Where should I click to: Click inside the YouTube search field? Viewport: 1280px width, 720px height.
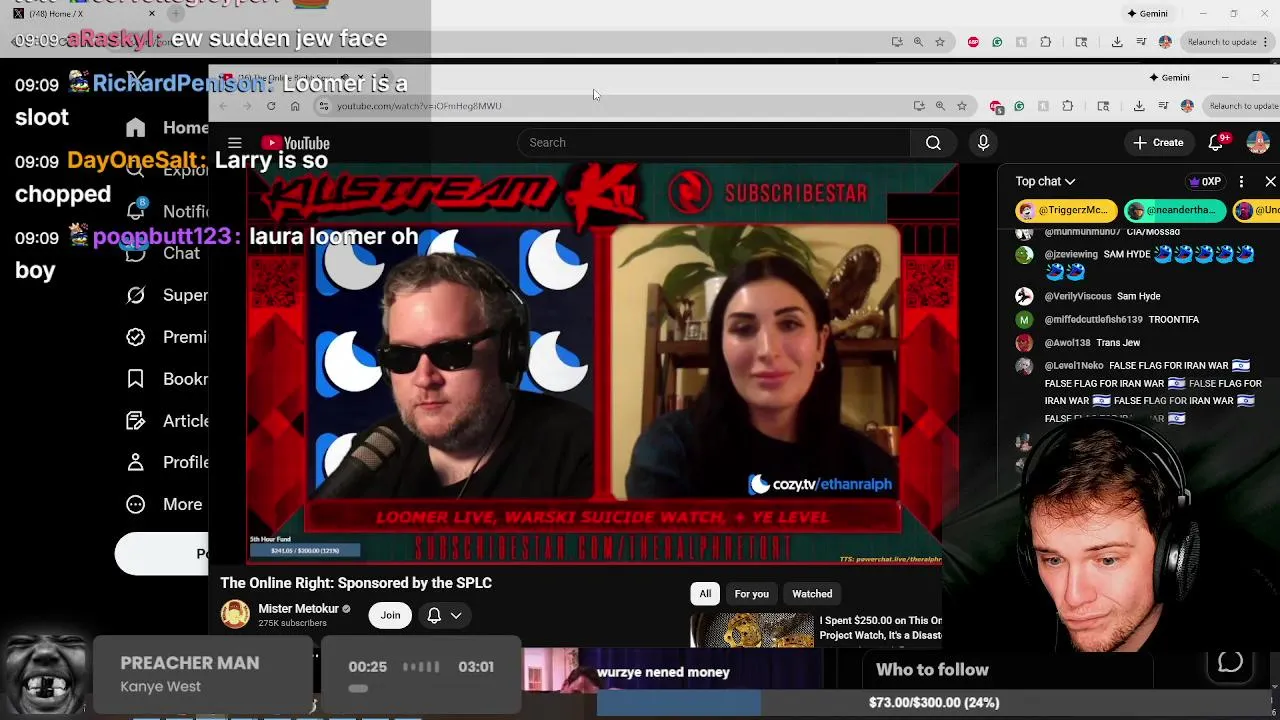tap(714, 143)
